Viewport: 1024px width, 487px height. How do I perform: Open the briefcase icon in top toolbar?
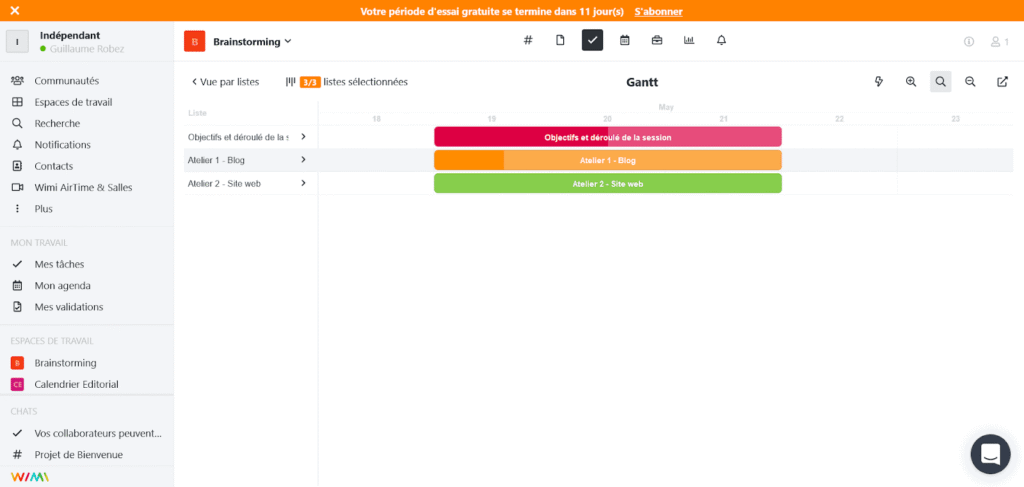click(657, 40)
